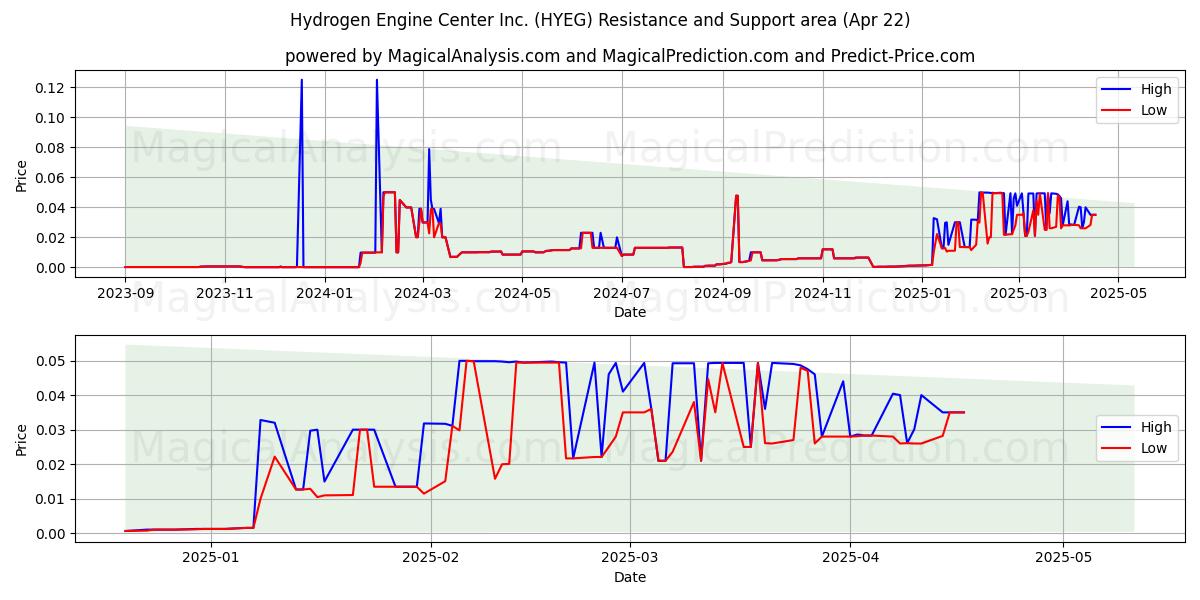Click the 'Date' x-axis label of upper chart

coord(630,312)
